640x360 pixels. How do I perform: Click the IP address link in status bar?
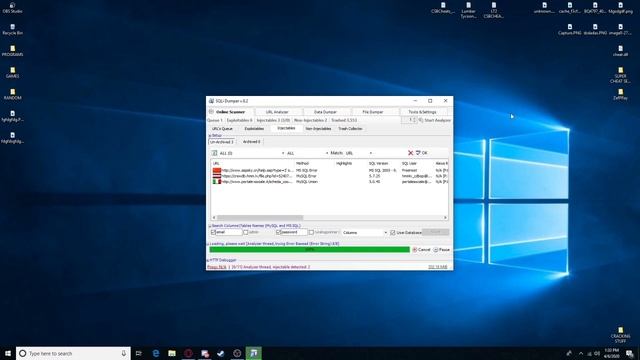click(x=438, y=267)
